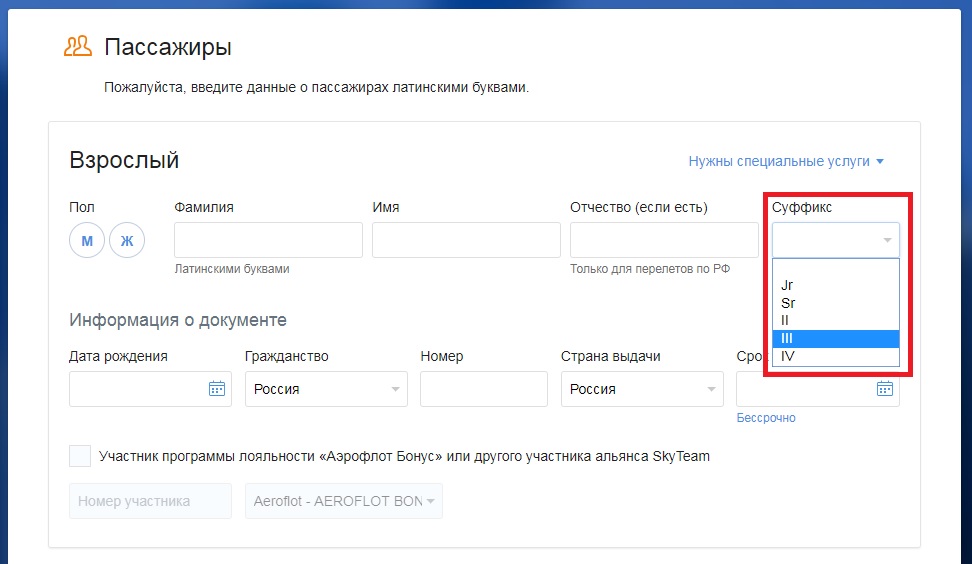Select male gender М
The height and width of the screenshot is (564, 972).
87,241
